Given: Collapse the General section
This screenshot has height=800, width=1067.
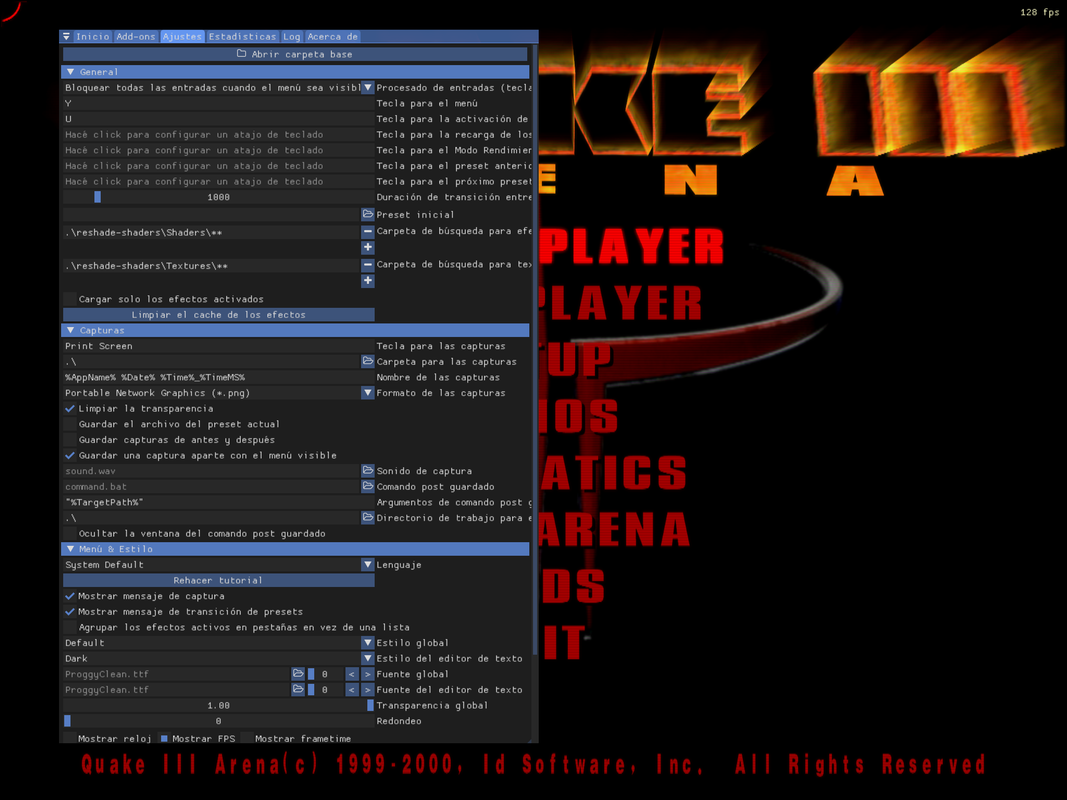Looking at the screenshot, I should (296, 71).
